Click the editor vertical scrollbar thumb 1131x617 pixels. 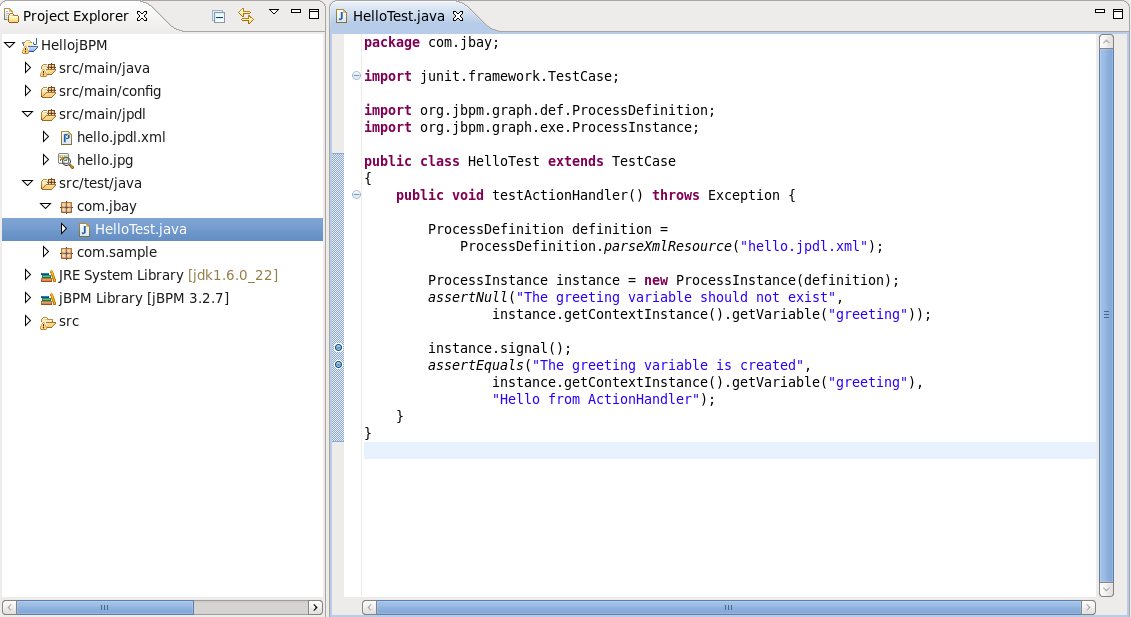coord(1106,315)
